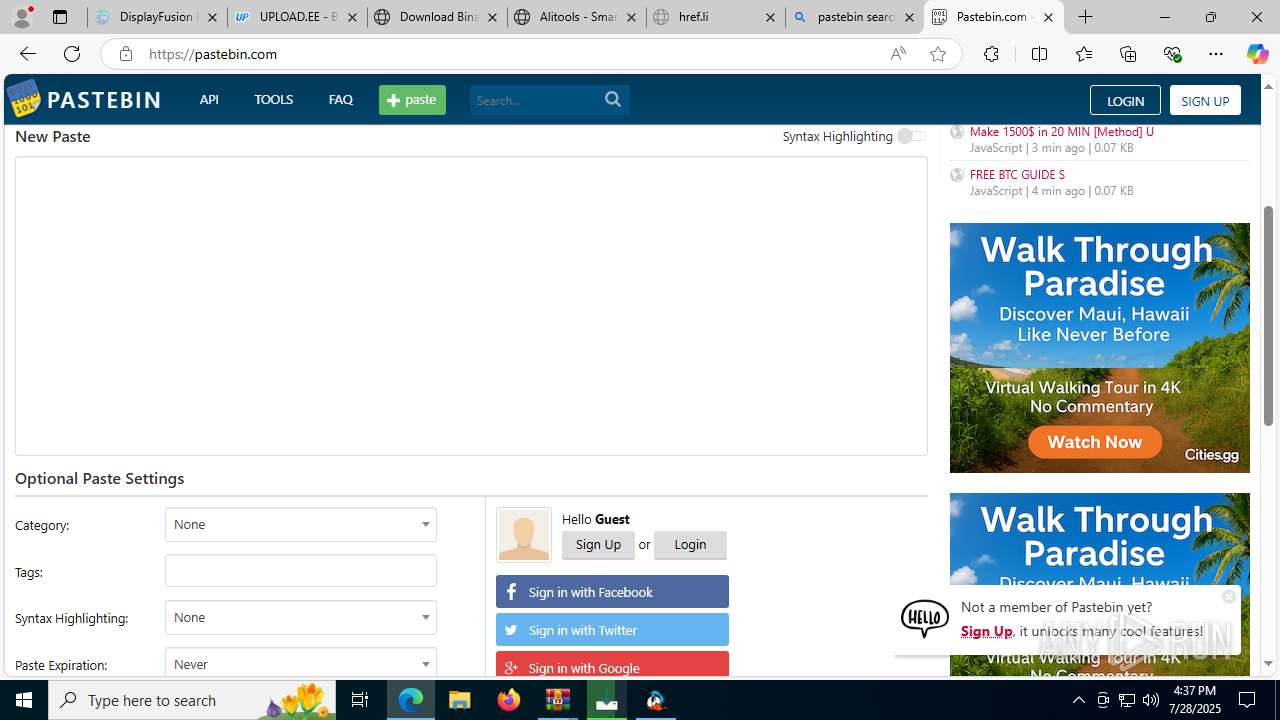
Task: Open FAQ menu item
Action: pos(340,99)
